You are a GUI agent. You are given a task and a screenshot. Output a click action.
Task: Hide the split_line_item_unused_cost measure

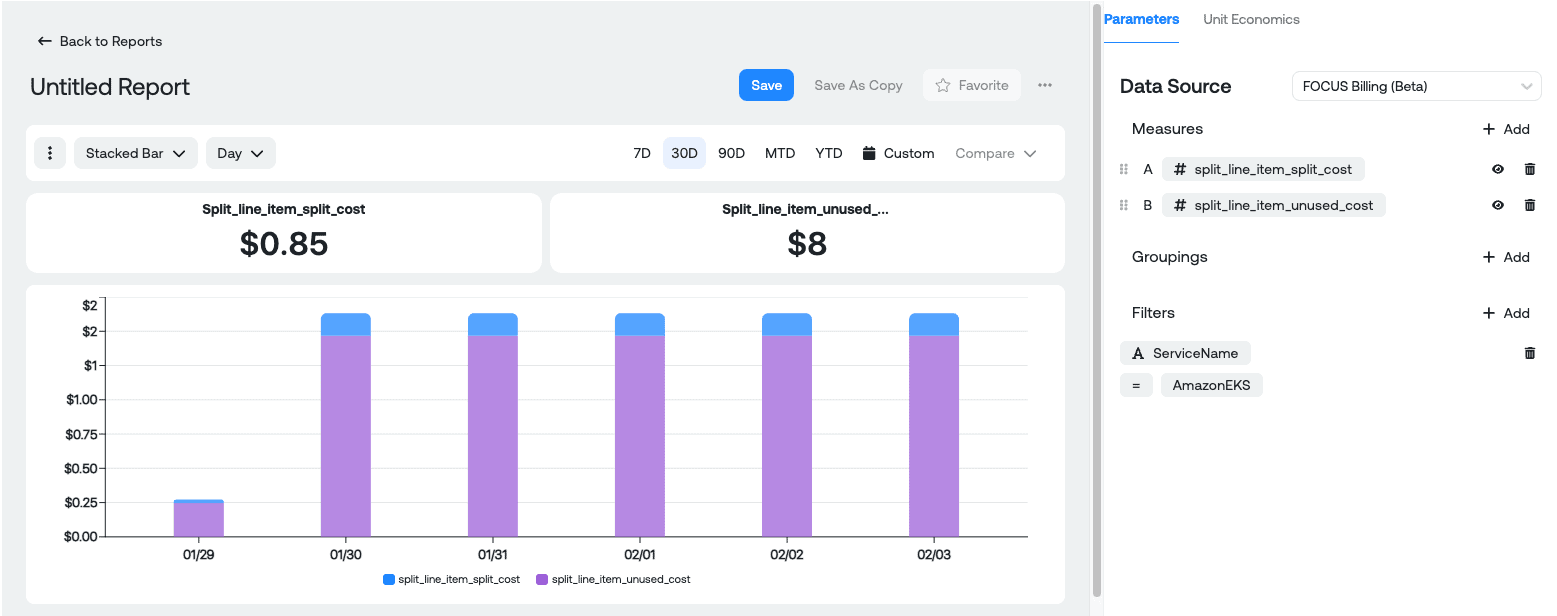tap(1497, 204)
